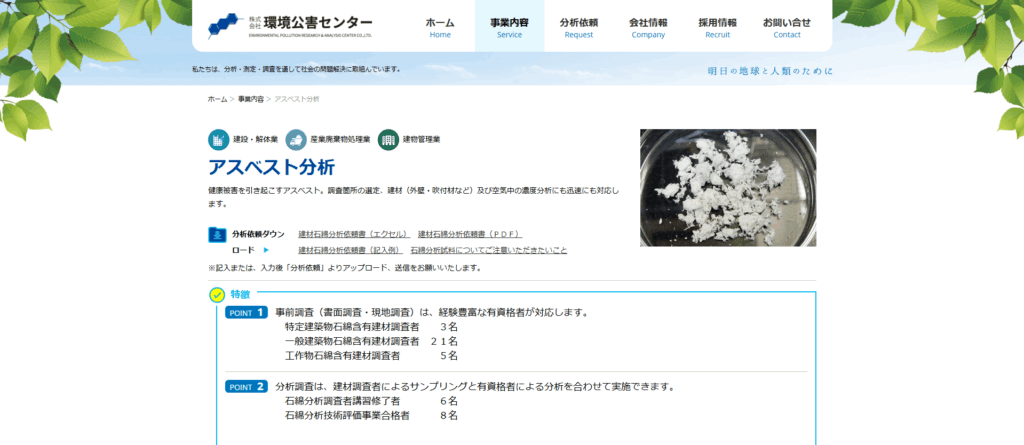This screenshot has height=445, width=1024.
Task: Click the 建物管理業 industry icon
Action: (388, 140)
